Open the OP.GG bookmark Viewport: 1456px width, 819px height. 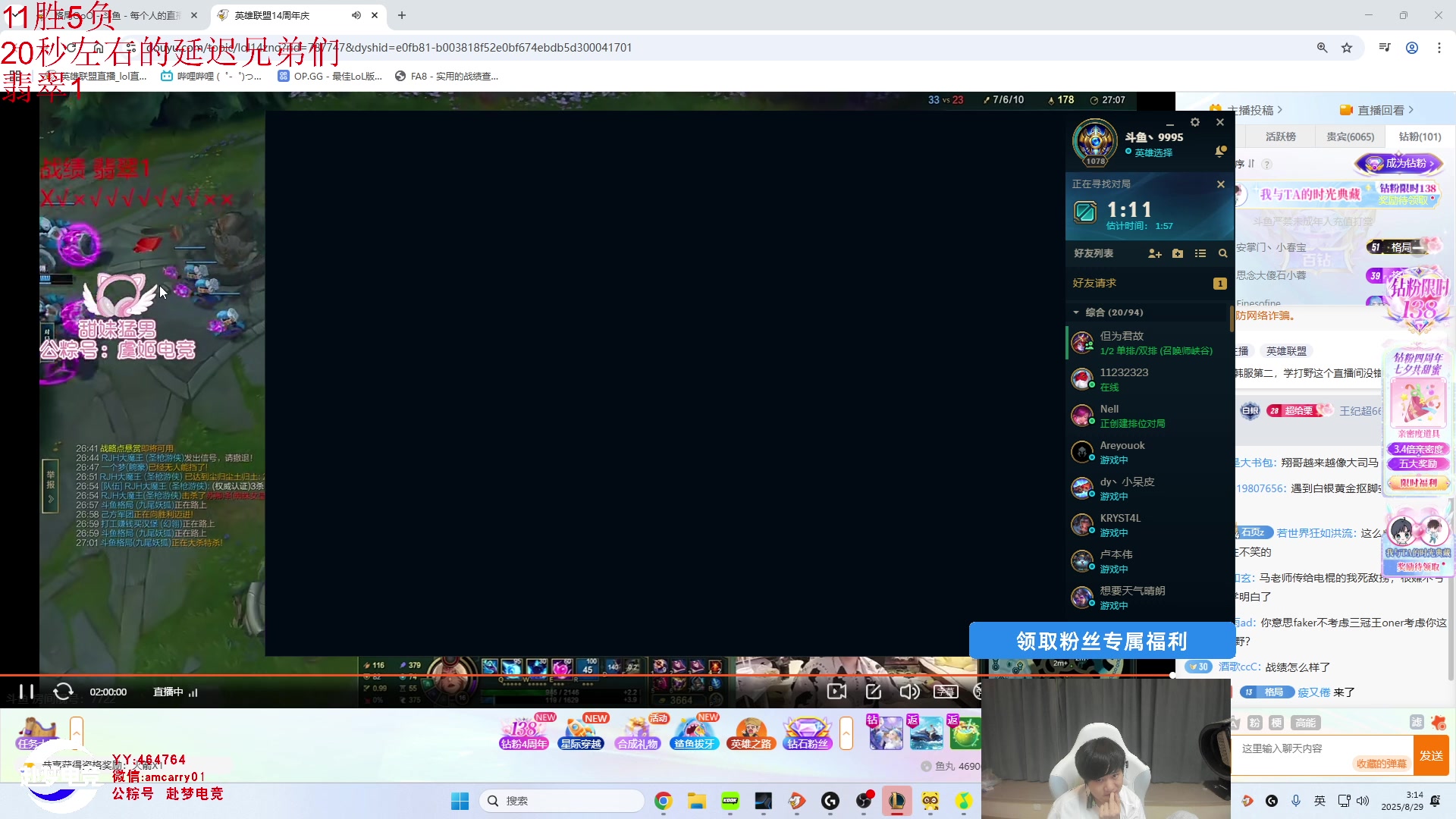pos(330,76)
